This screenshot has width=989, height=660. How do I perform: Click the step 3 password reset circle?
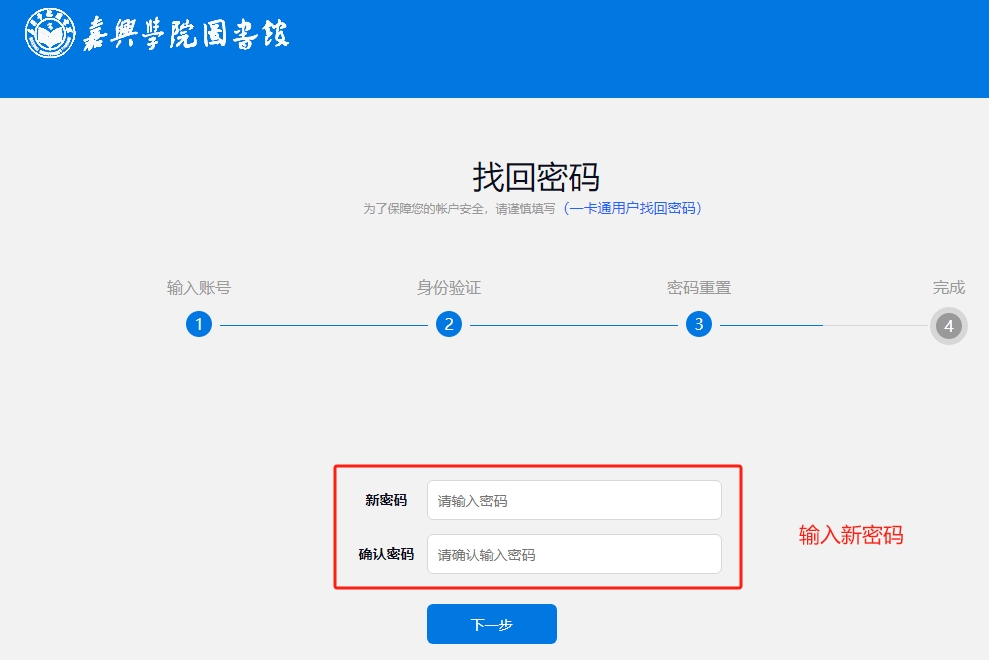click(699, 325)
